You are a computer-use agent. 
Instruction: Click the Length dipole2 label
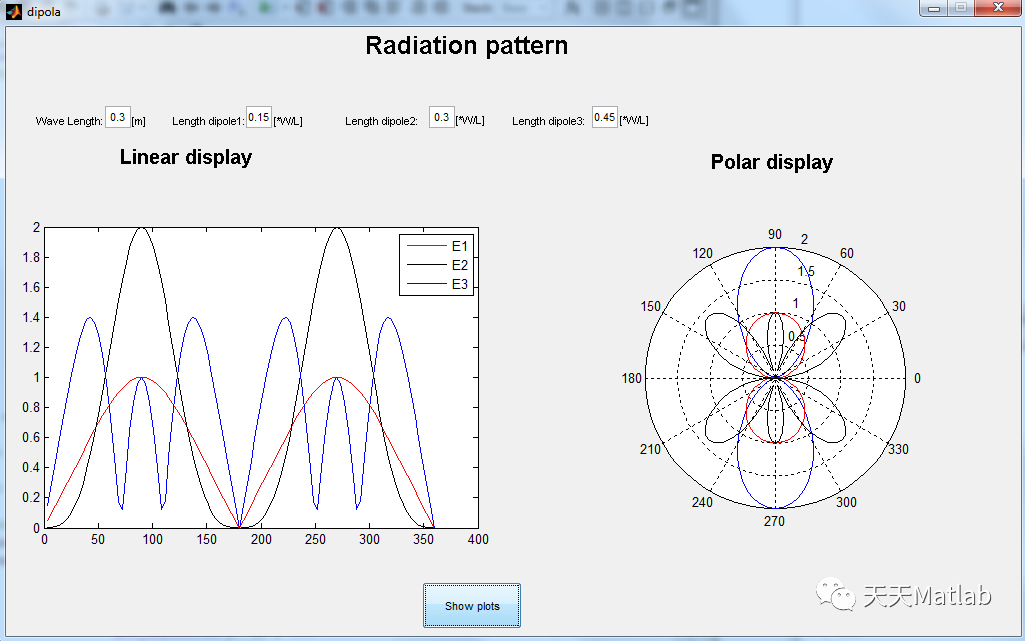381,121
